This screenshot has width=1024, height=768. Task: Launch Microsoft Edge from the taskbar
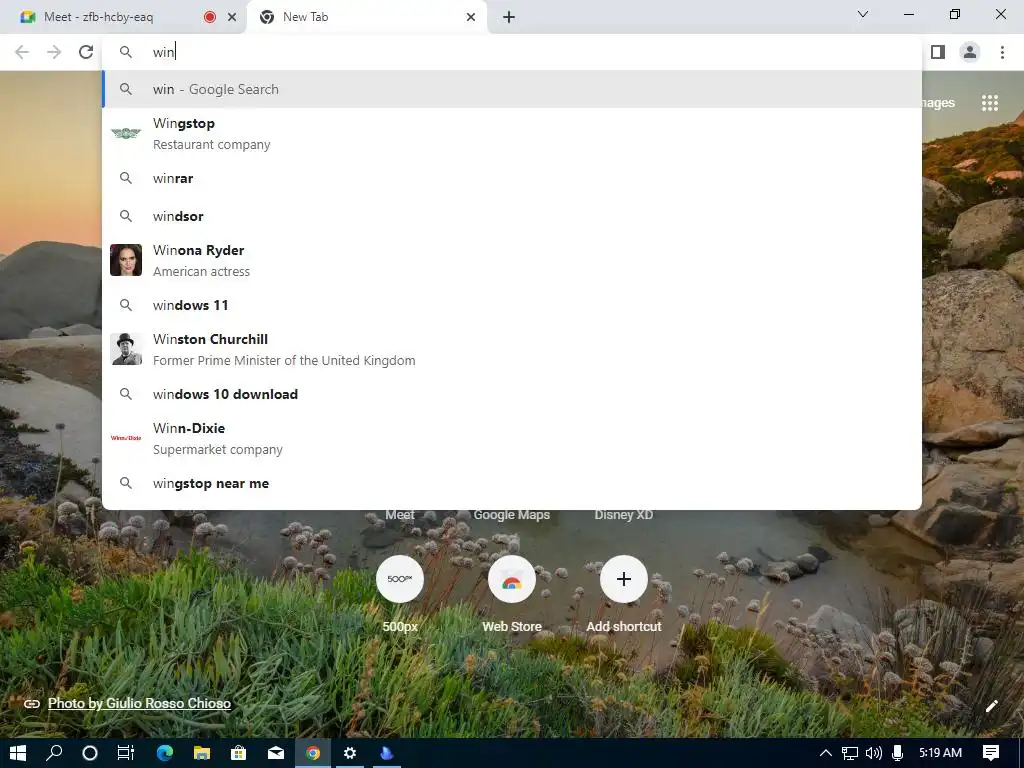pyautogui.click(x=165, y=753)
